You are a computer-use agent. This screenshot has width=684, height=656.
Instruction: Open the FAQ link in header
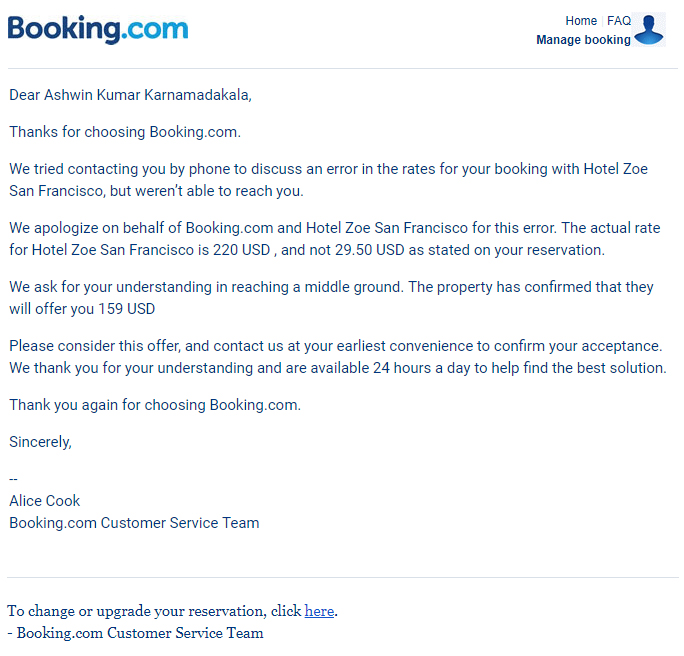pos(619,20)
